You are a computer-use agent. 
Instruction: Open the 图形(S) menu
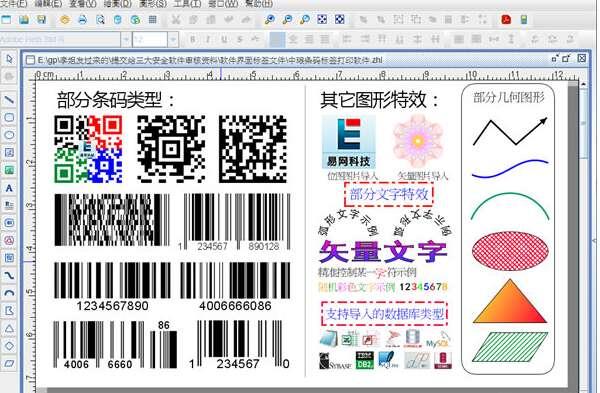153,3
